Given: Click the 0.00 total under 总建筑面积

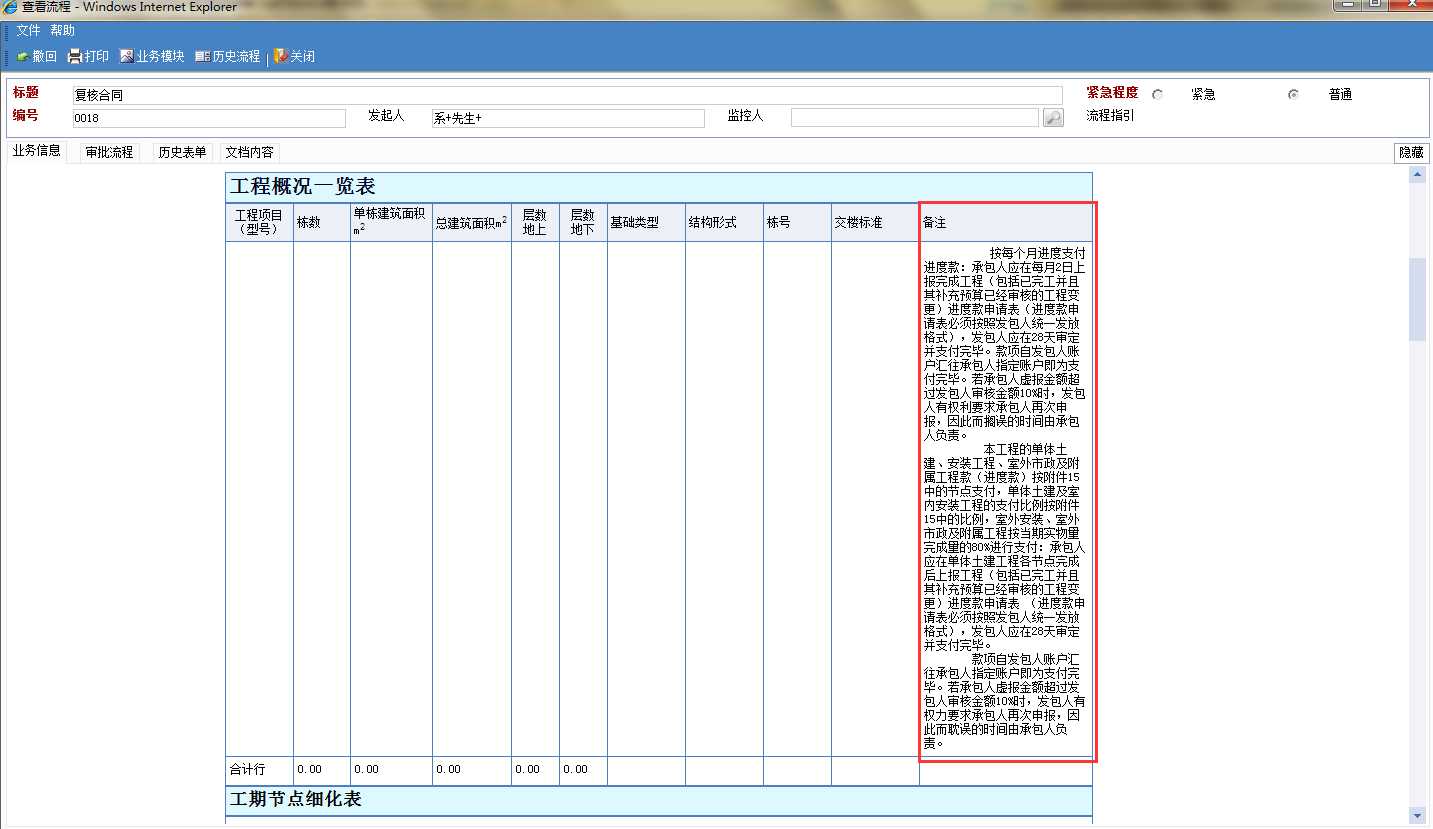Looking at the screenshot, I should coord(448,770).
